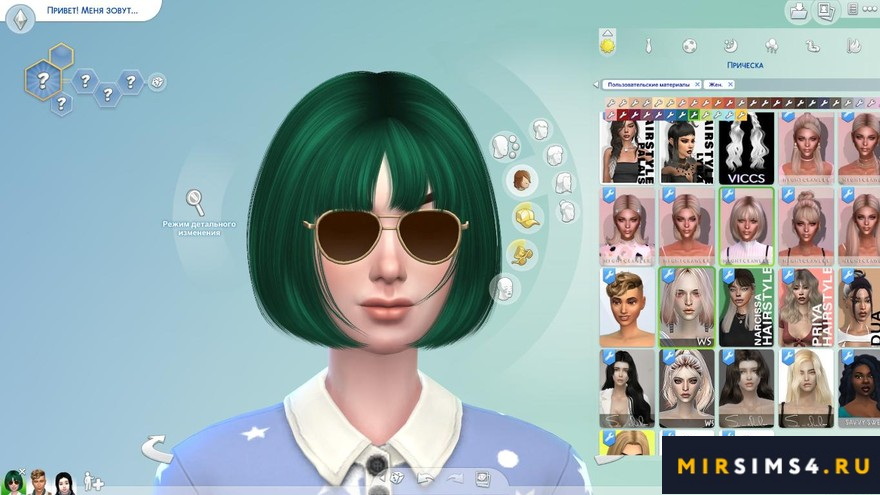Select the party outfit balloons icon
This screenshot has height=495, width=880.
pyautogui.click(x=772, y=45)
